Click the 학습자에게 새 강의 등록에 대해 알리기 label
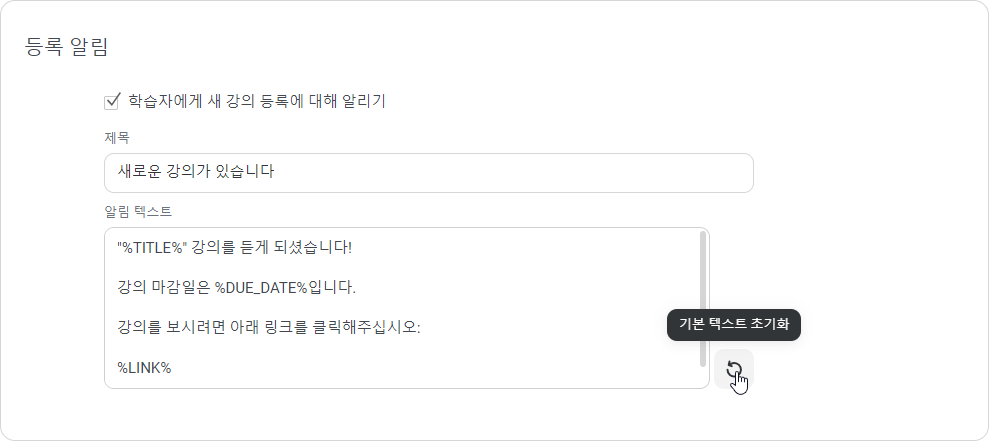The height and width of the screenshot is (441, 989). 257,101
